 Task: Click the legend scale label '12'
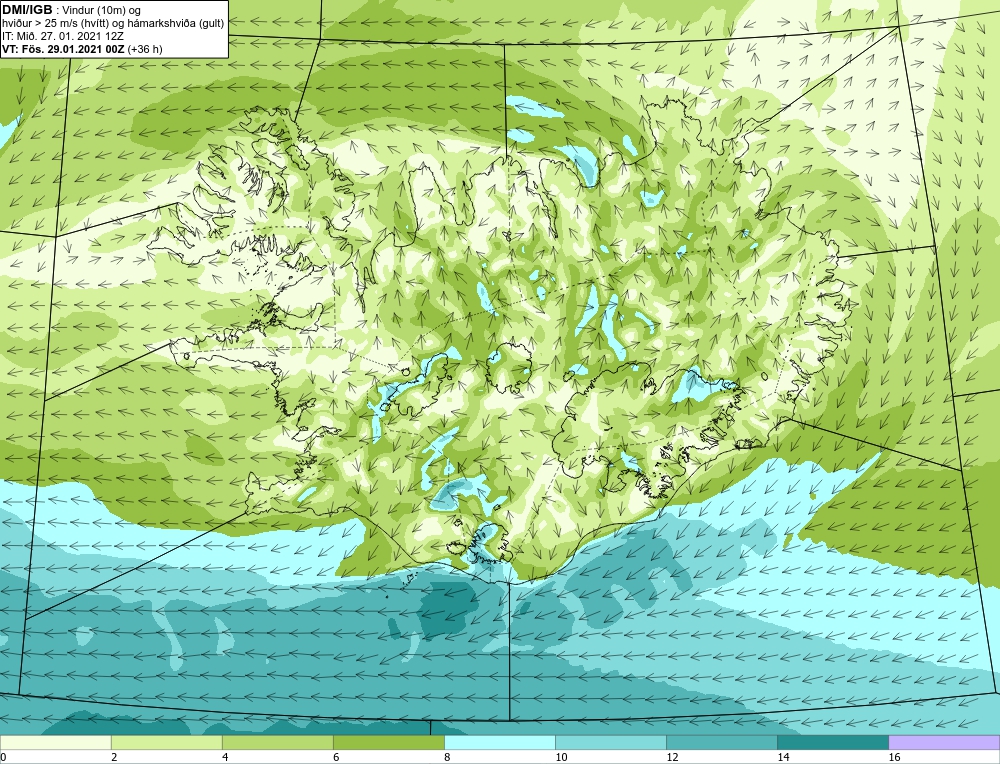tap(672, 757)
